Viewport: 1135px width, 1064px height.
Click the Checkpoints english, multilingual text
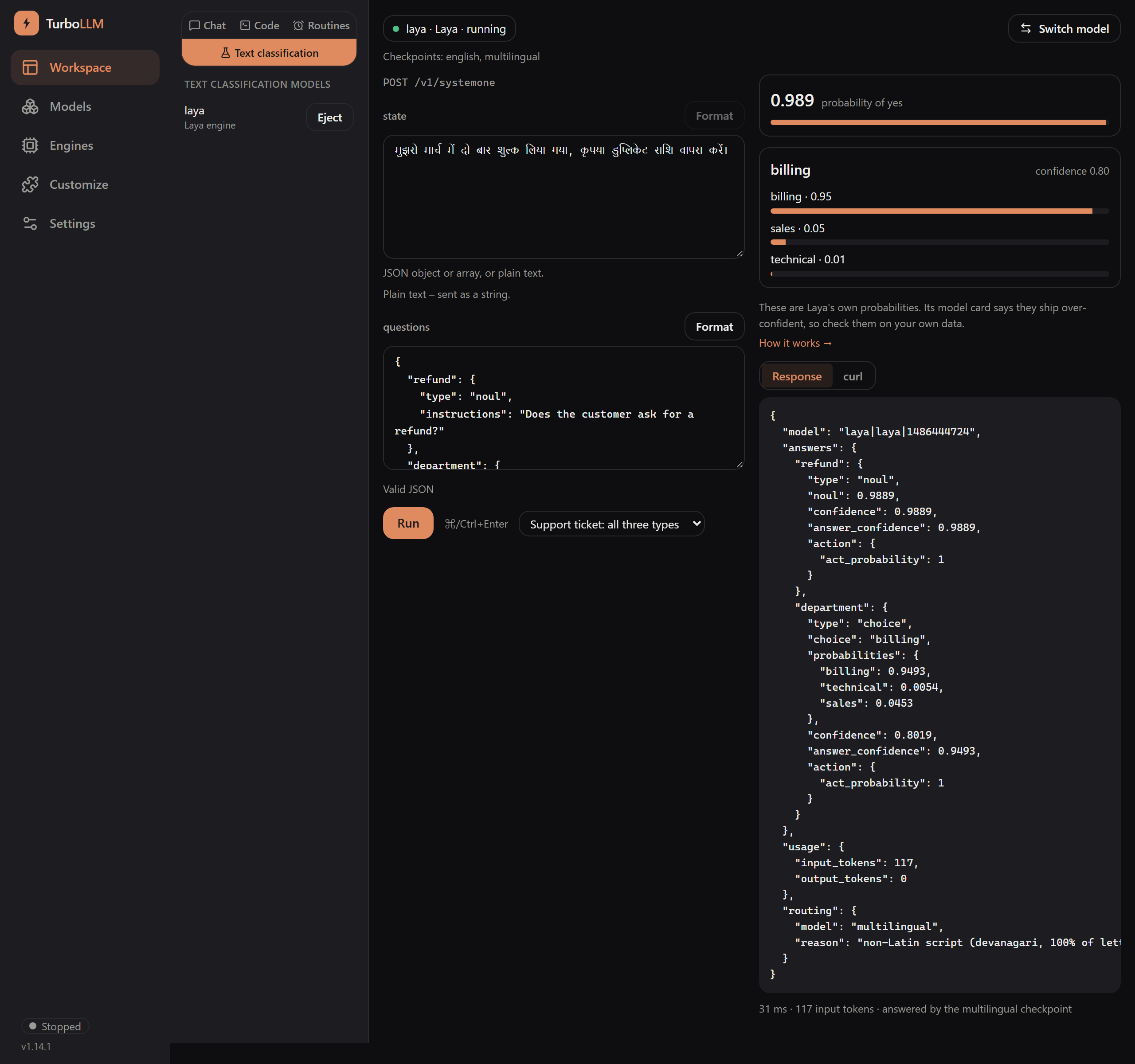(461, 56)
